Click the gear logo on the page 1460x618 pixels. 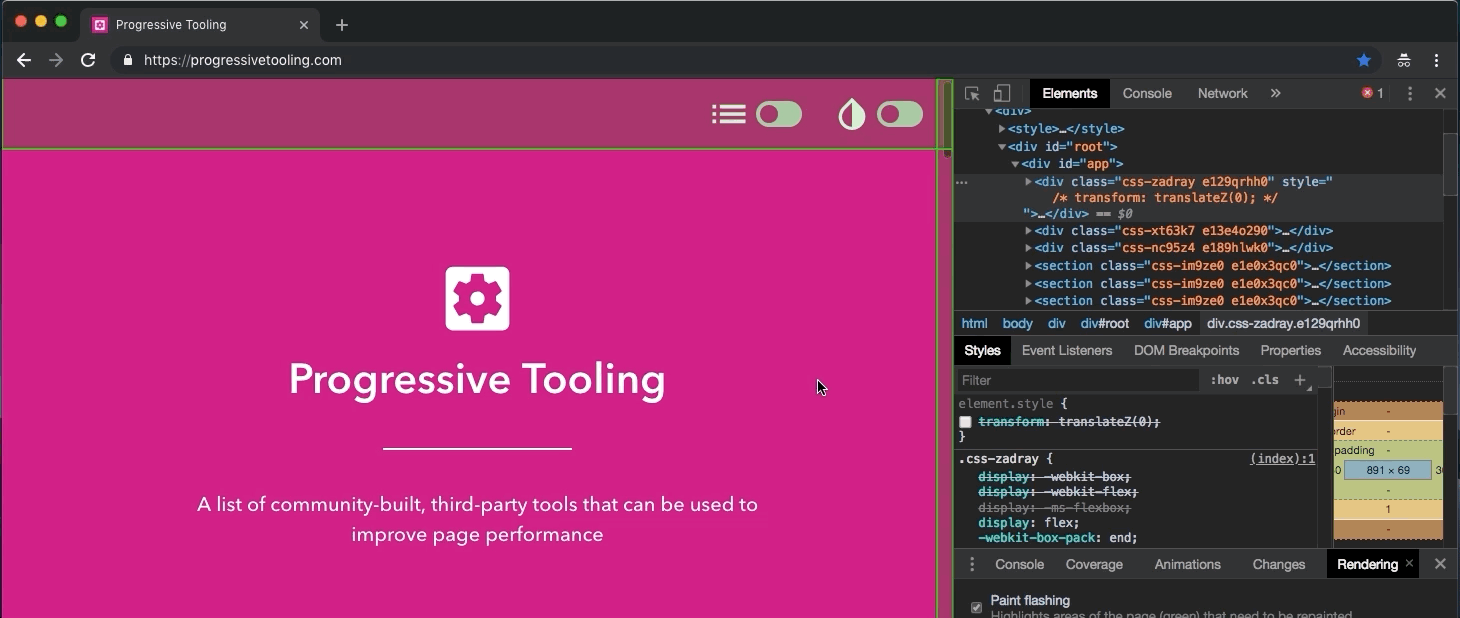click(x=477, y=298)
